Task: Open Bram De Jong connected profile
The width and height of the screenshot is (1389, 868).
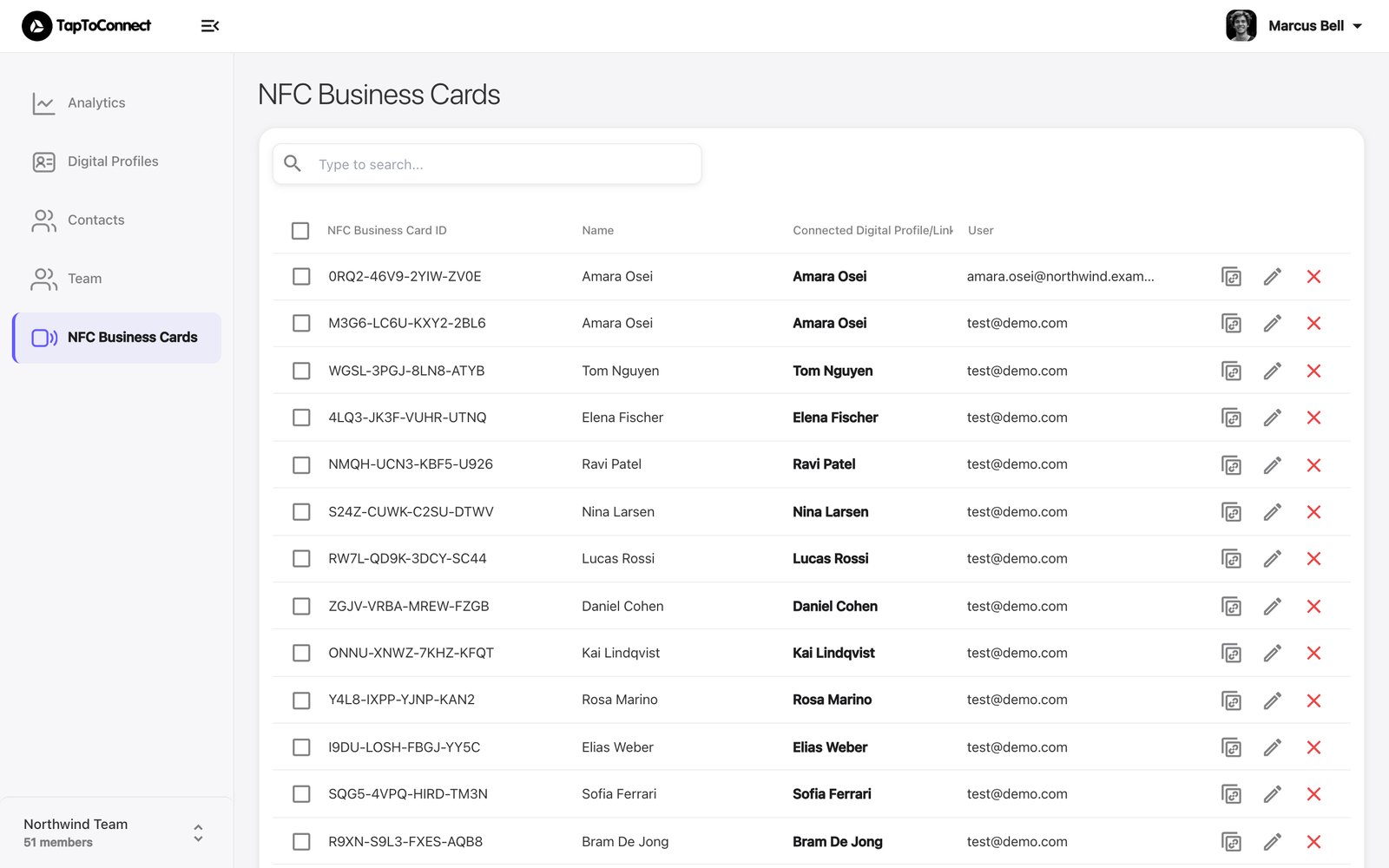Action: 837,841
